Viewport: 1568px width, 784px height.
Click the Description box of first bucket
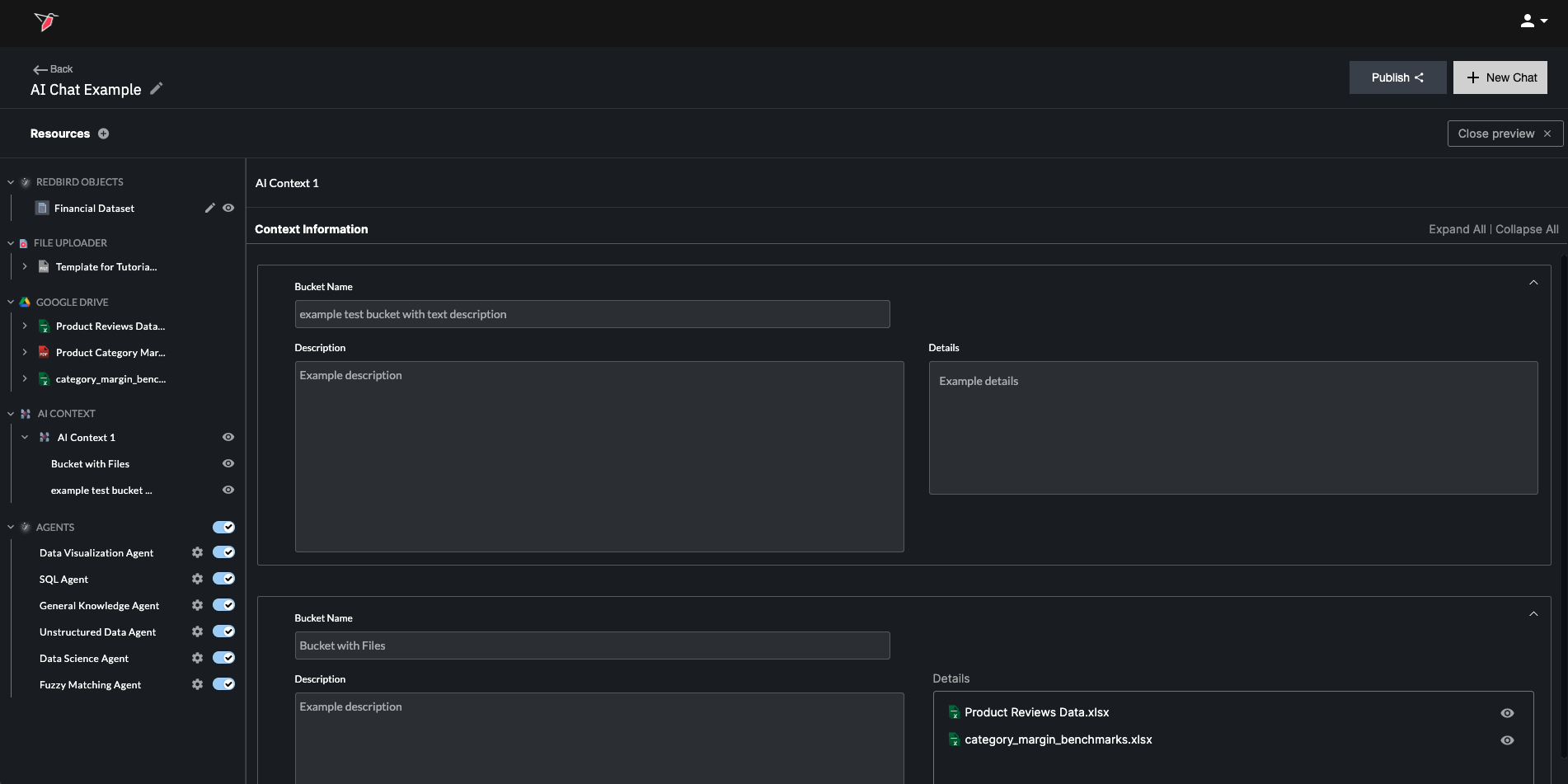(x=599, y=457)
